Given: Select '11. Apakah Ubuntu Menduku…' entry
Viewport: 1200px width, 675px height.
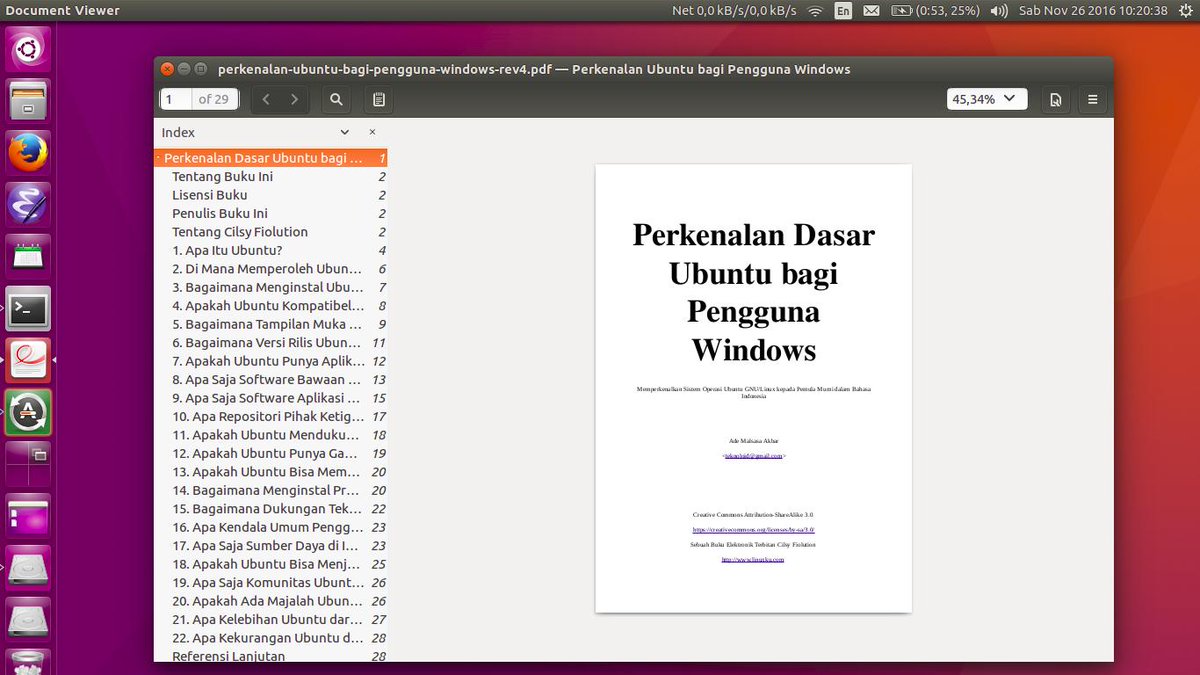Looking at the screenshot, I should click(271, 435).
